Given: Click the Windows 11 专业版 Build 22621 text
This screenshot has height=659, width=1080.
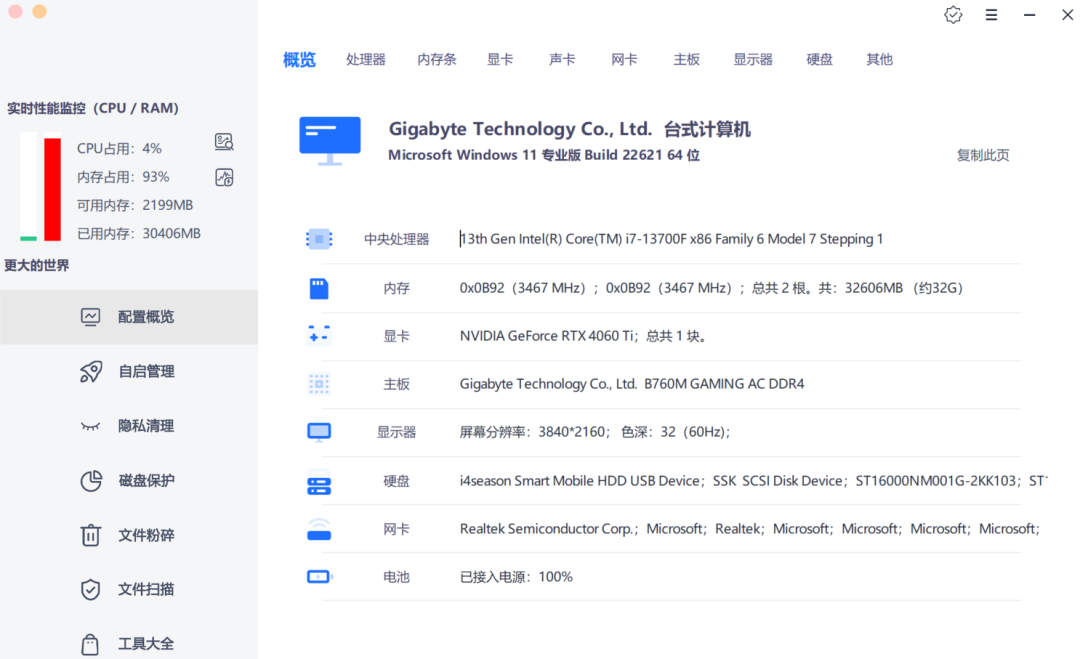Looking at the screenshot, I should point(543,155).
